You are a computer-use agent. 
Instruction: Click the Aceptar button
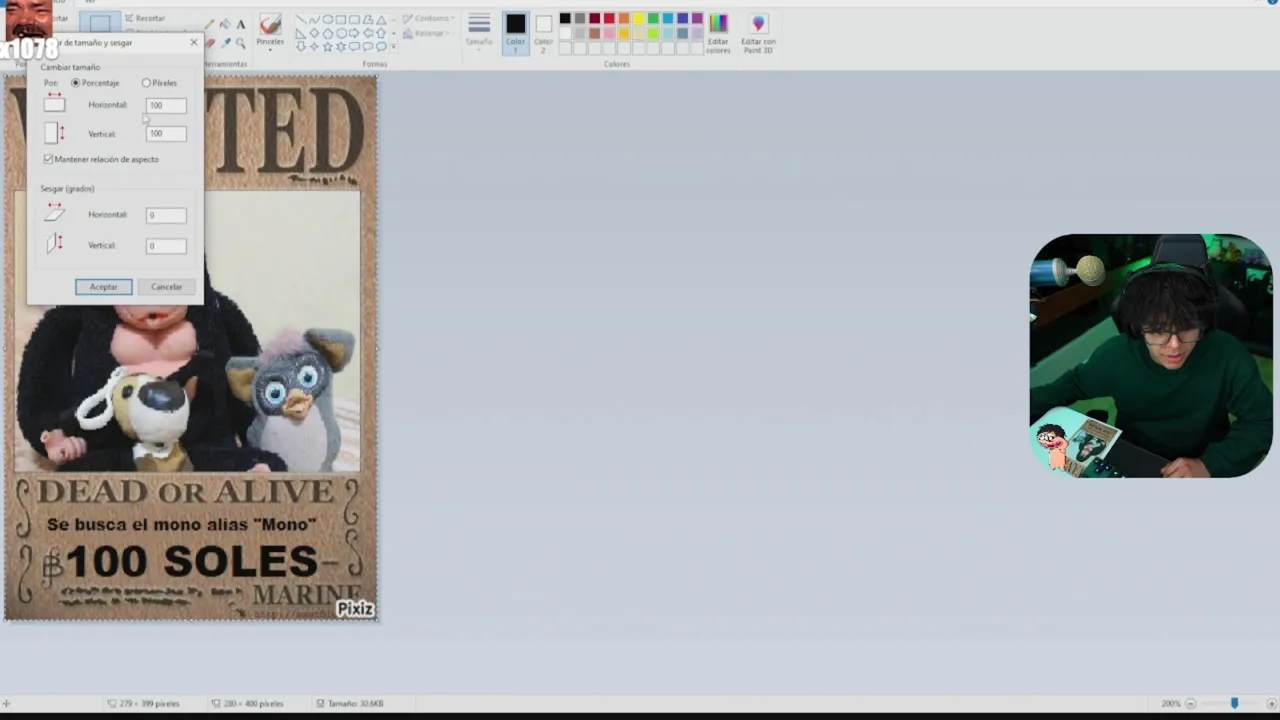[x=103, y=287]
